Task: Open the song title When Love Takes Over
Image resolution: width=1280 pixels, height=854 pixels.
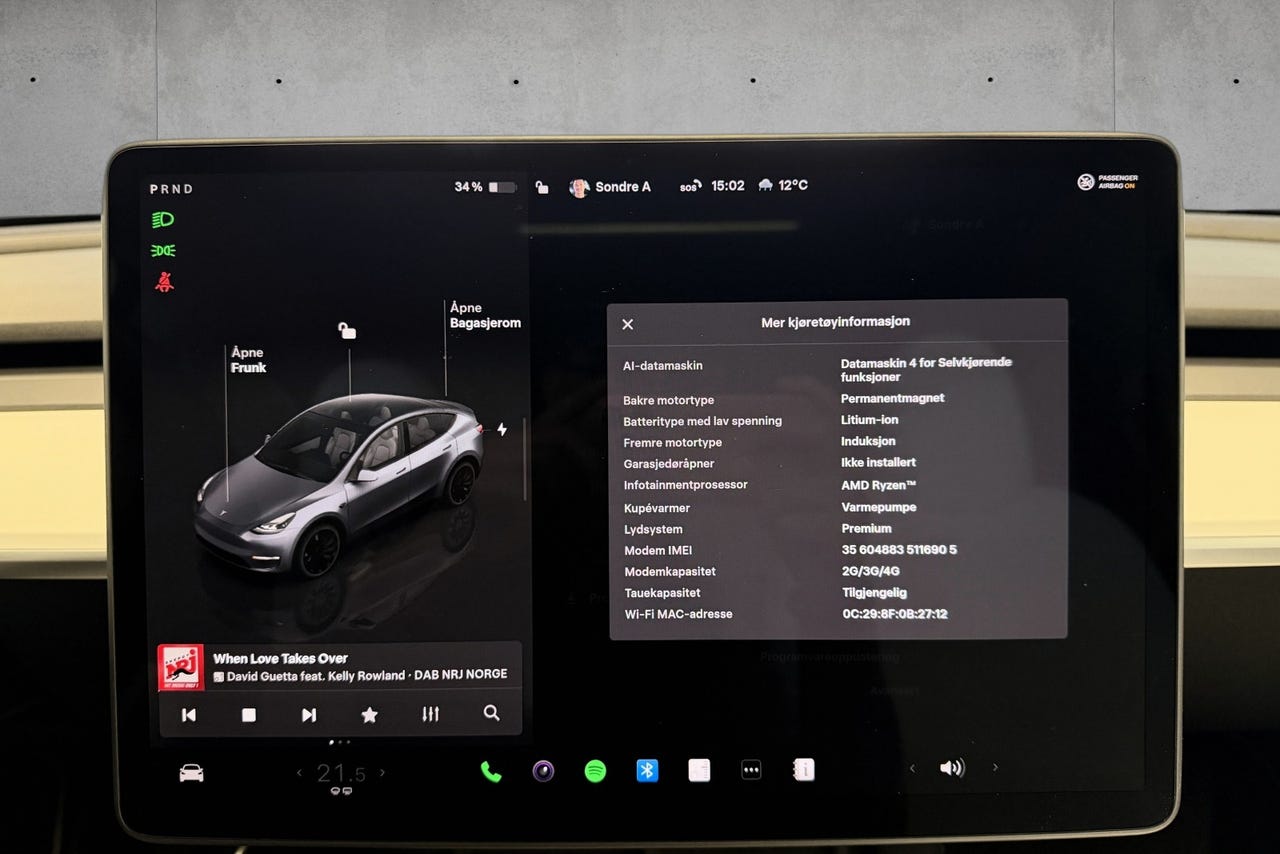Action: (280, 658)
